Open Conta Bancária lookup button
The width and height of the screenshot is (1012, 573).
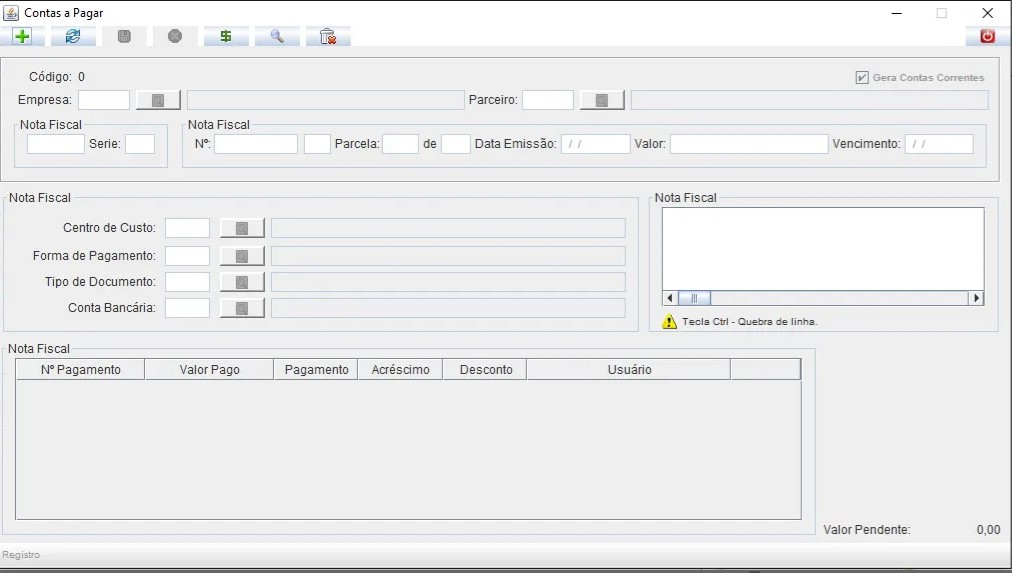click(x=242, y=308)
